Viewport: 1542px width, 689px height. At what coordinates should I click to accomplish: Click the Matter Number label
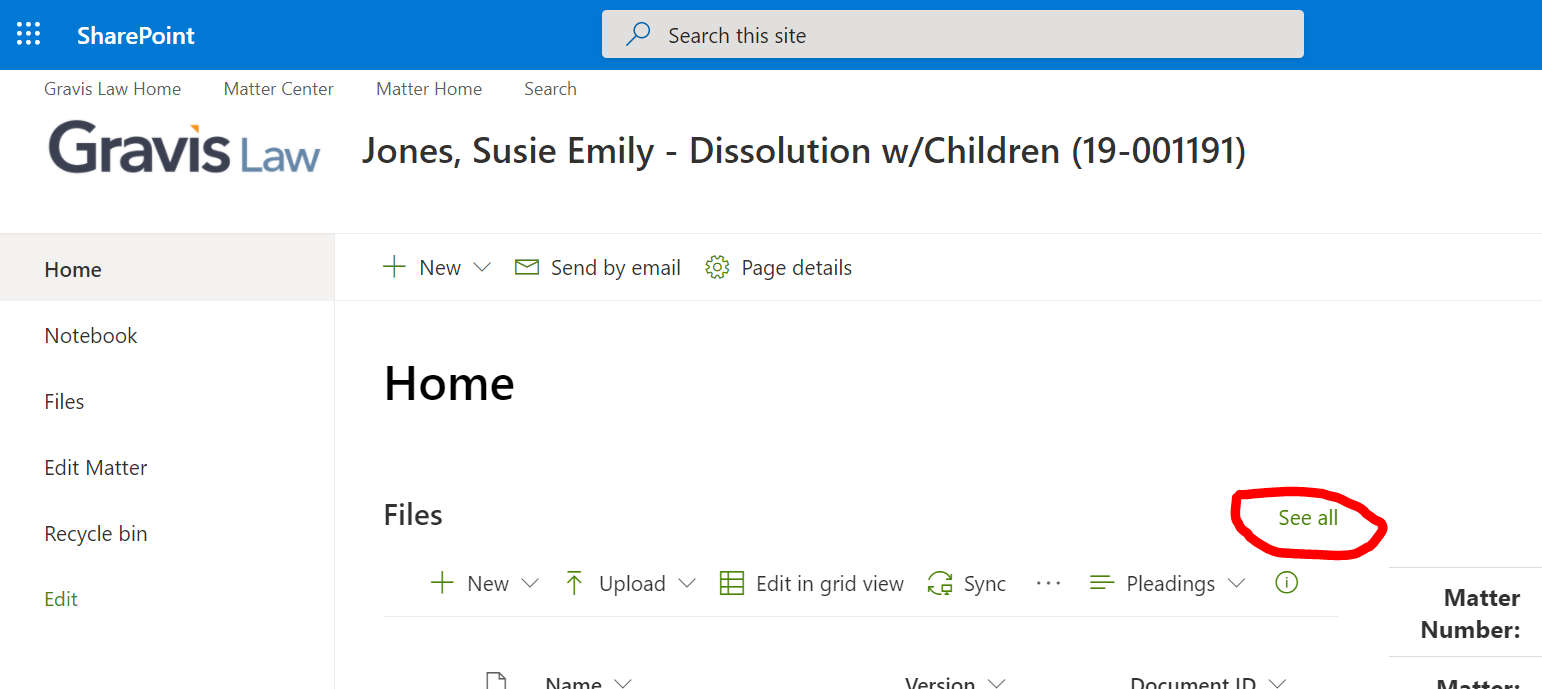(x=1470, y=614)
